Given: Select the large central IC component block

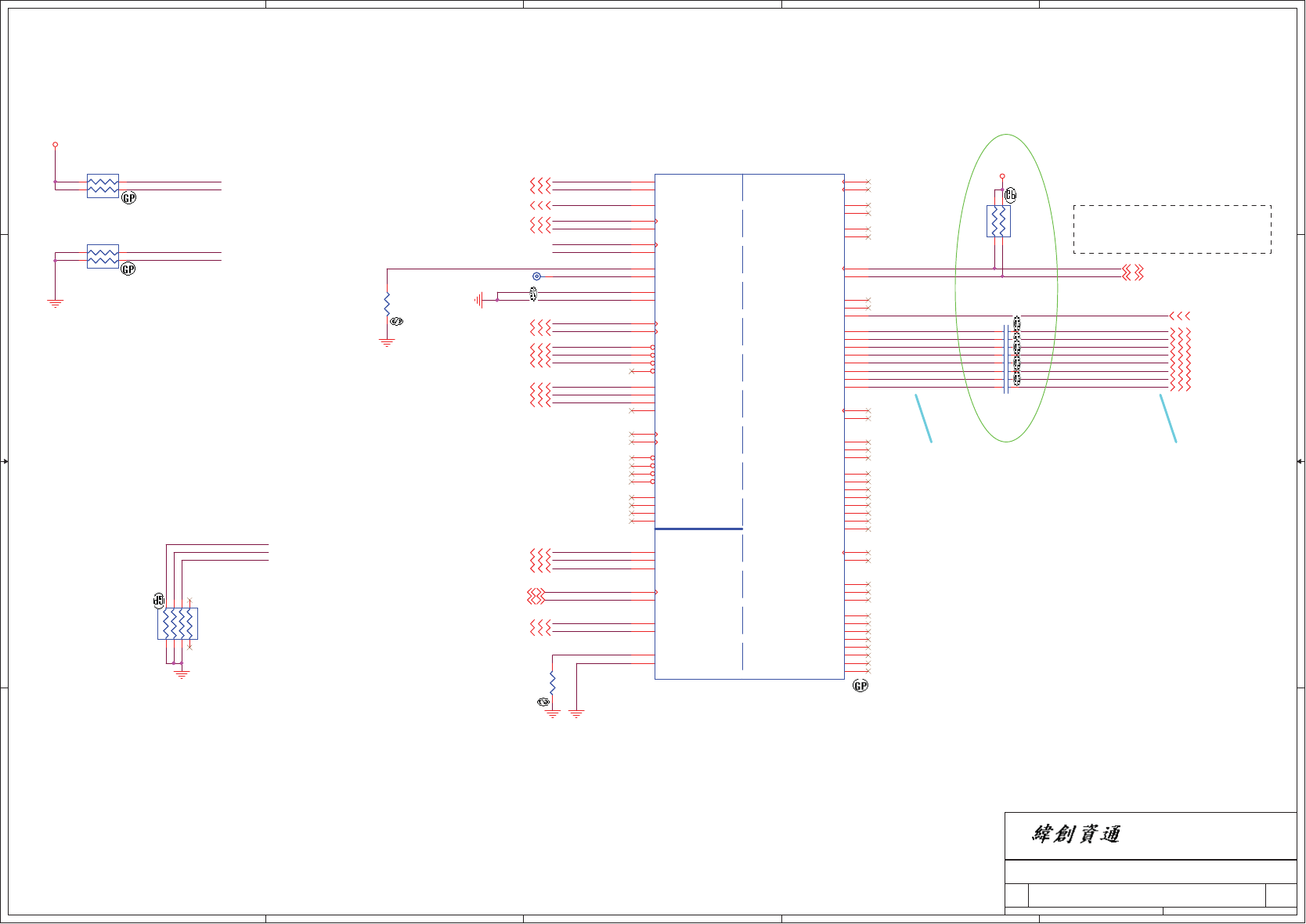Looking at the screenshot, I should pos(749,427).
